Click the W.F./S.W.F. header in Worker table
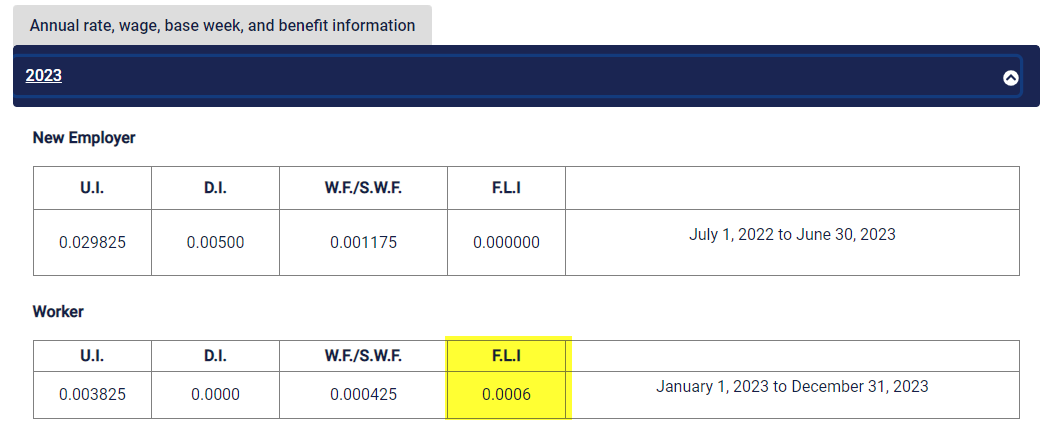This screenshot has width=1051, height=436. click(x=363, y=356)
